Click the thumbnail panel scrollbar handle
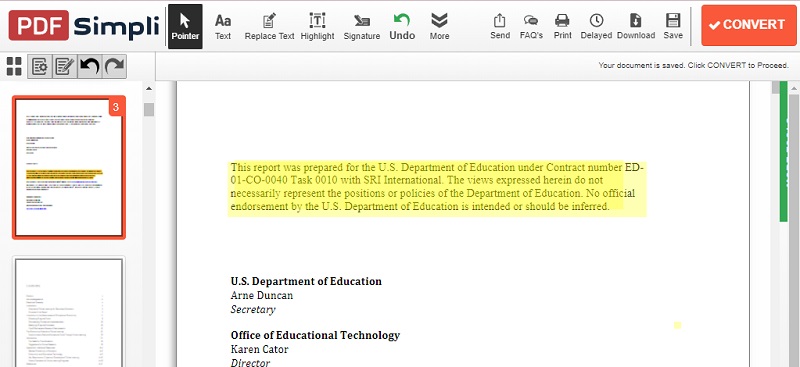 [x=148, y=109]
